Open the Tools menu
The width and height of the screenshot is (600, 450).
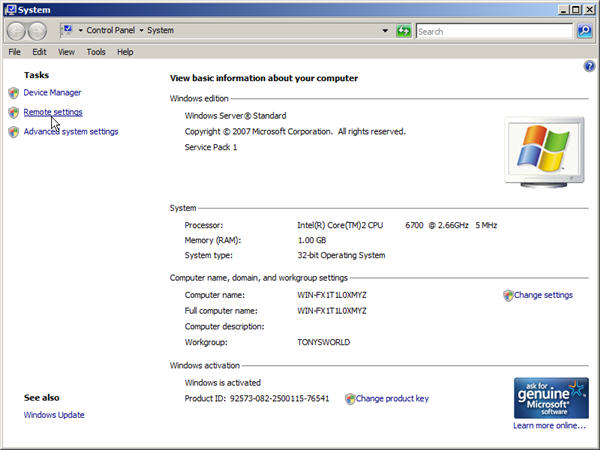(x=96, y=52)
